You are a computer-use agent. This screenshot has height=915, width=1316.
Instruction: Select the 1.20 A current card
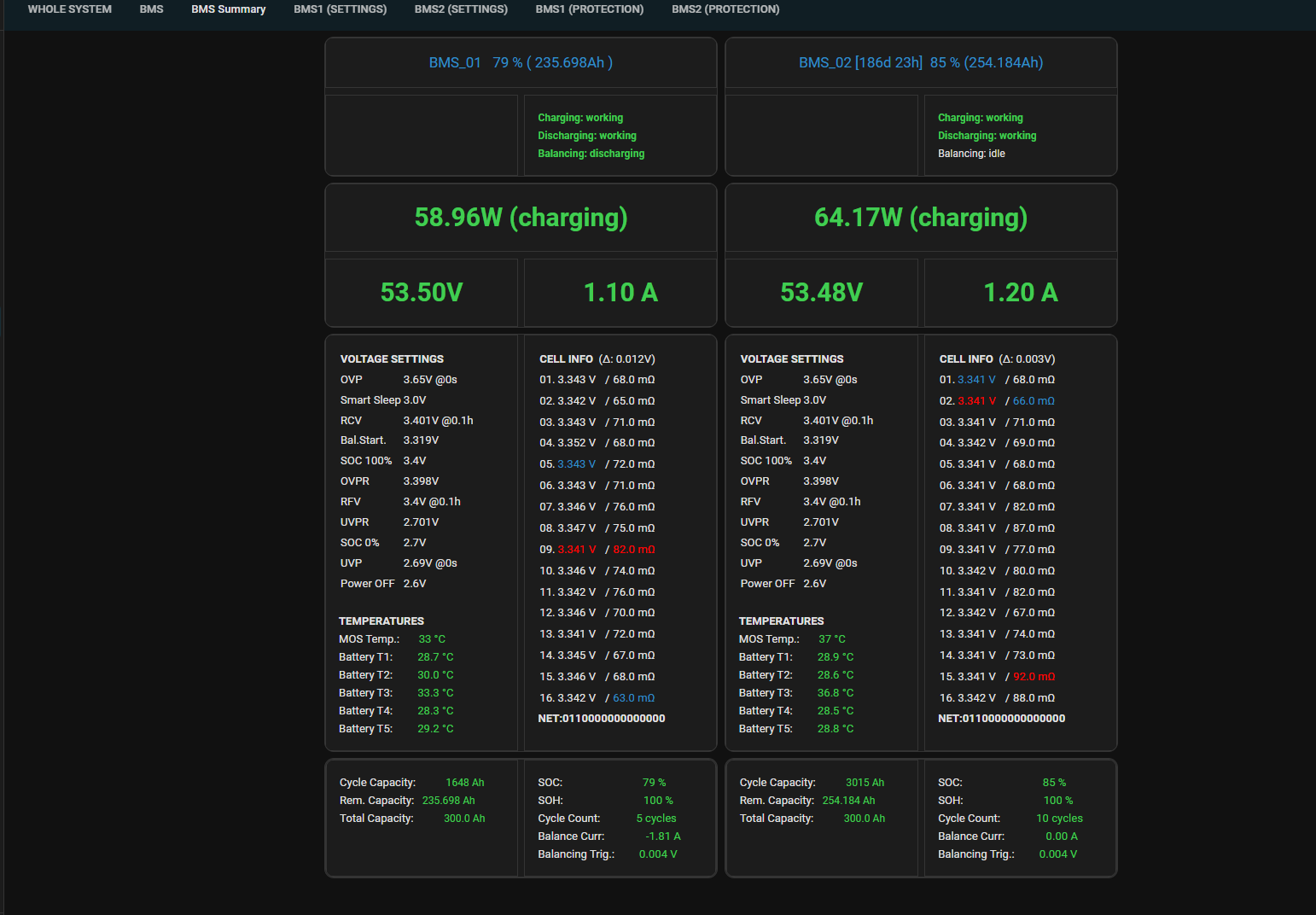(x=1021, y=293)
